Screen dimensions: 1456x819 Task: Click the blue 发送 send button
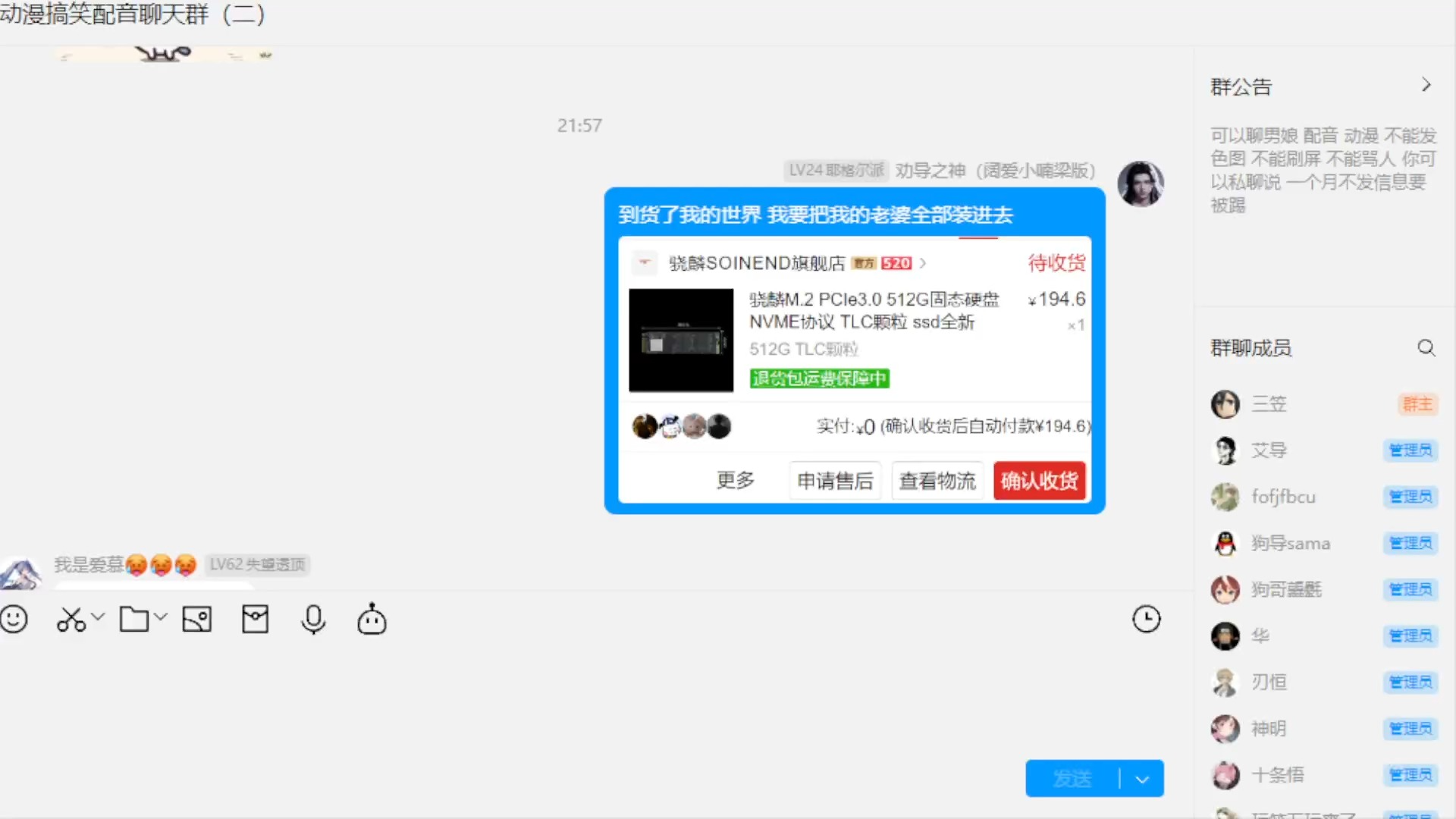pyautogui.click(x=1073, y=778)
